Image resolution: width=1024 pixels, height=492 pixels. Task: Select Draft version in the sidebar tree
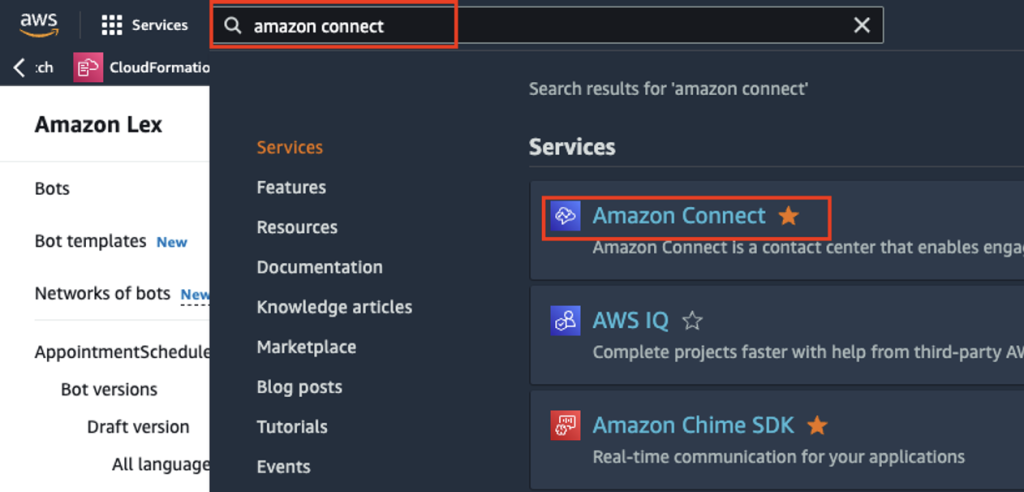138,427
